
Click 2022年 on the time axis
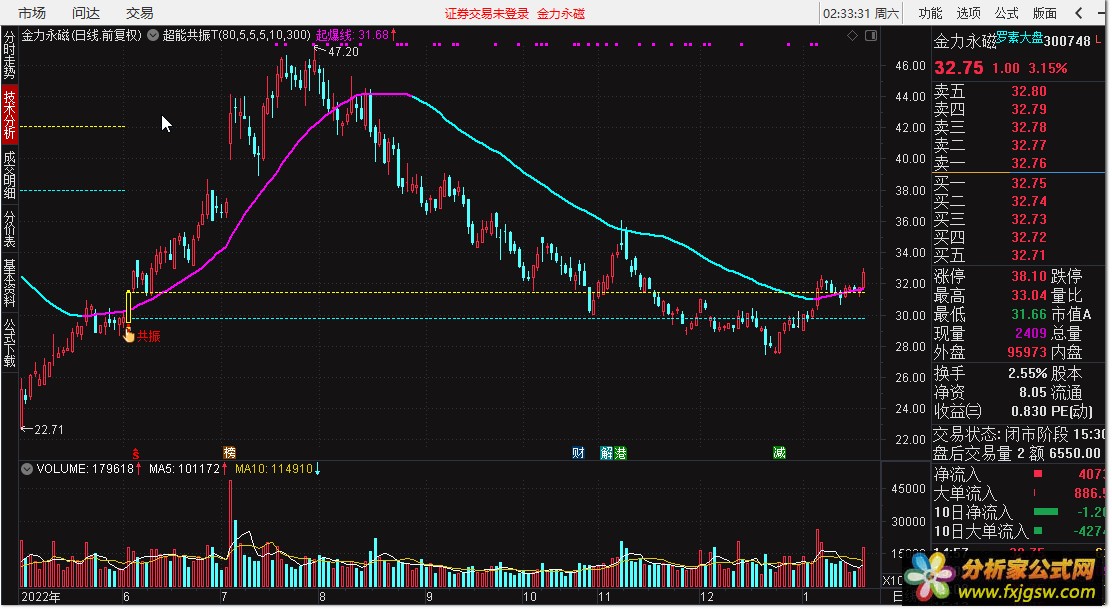point(41,597)
